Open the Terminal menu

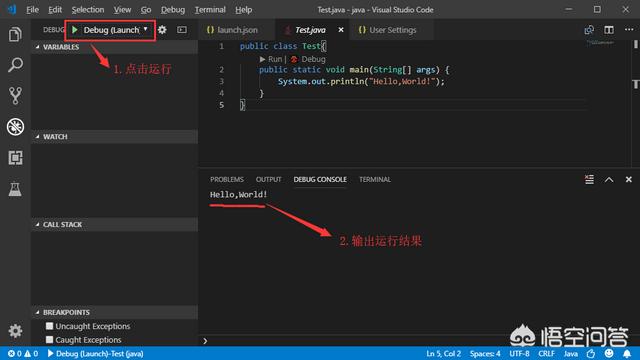point(210,9)
